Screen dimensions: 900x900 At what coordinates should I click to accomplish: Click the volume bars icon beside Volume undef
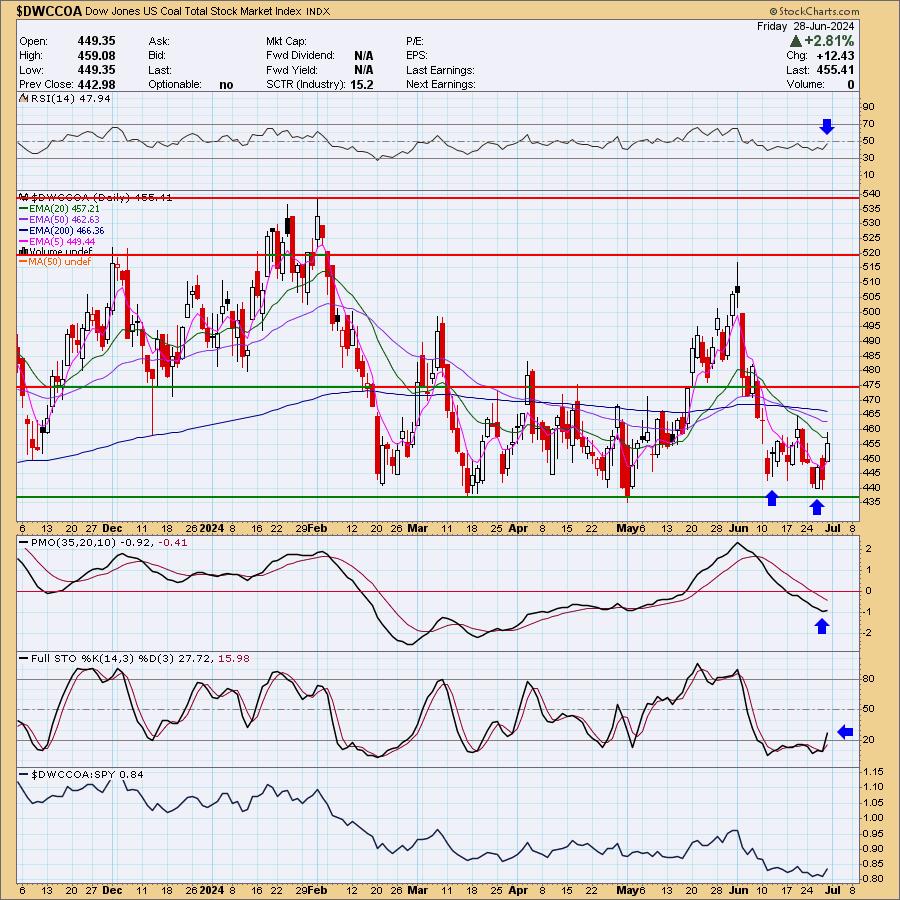[24, 251]
